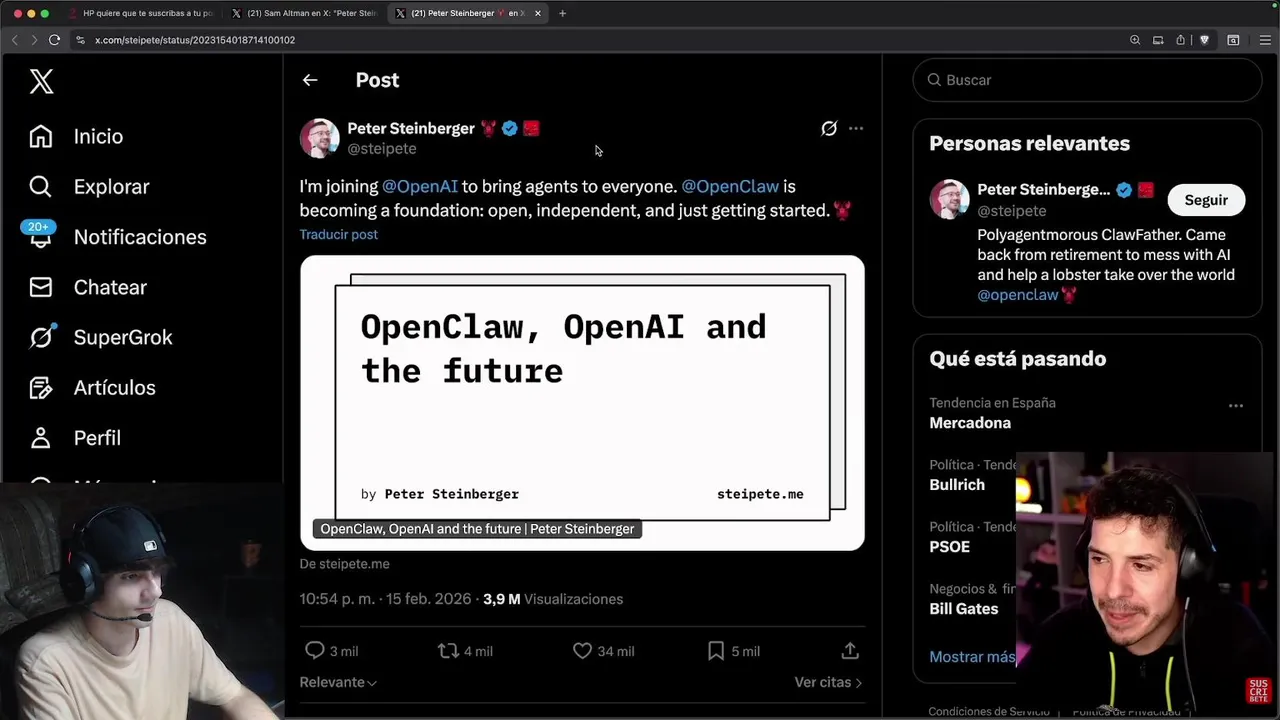
Task: Open Perfil person icon
Action: click(40, 437)
